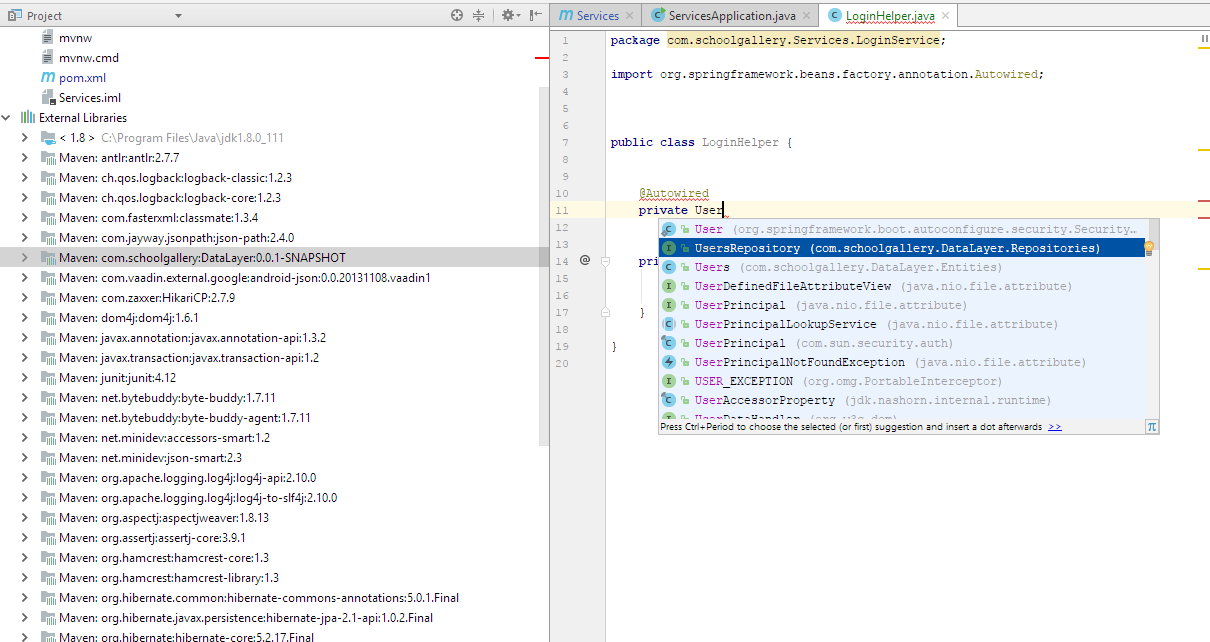Collapse the method fold marker on line 14

[x=605, y=260]
